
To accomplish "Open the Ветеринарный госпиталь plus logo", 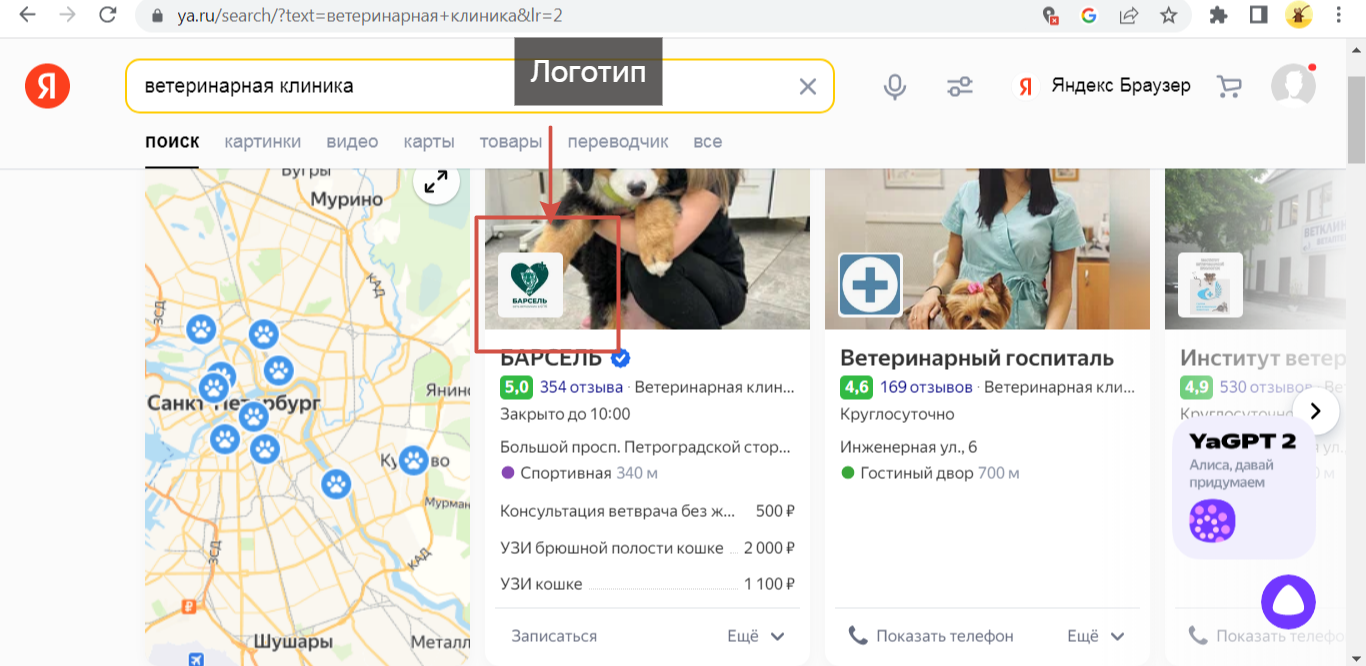I will [870, 285].
